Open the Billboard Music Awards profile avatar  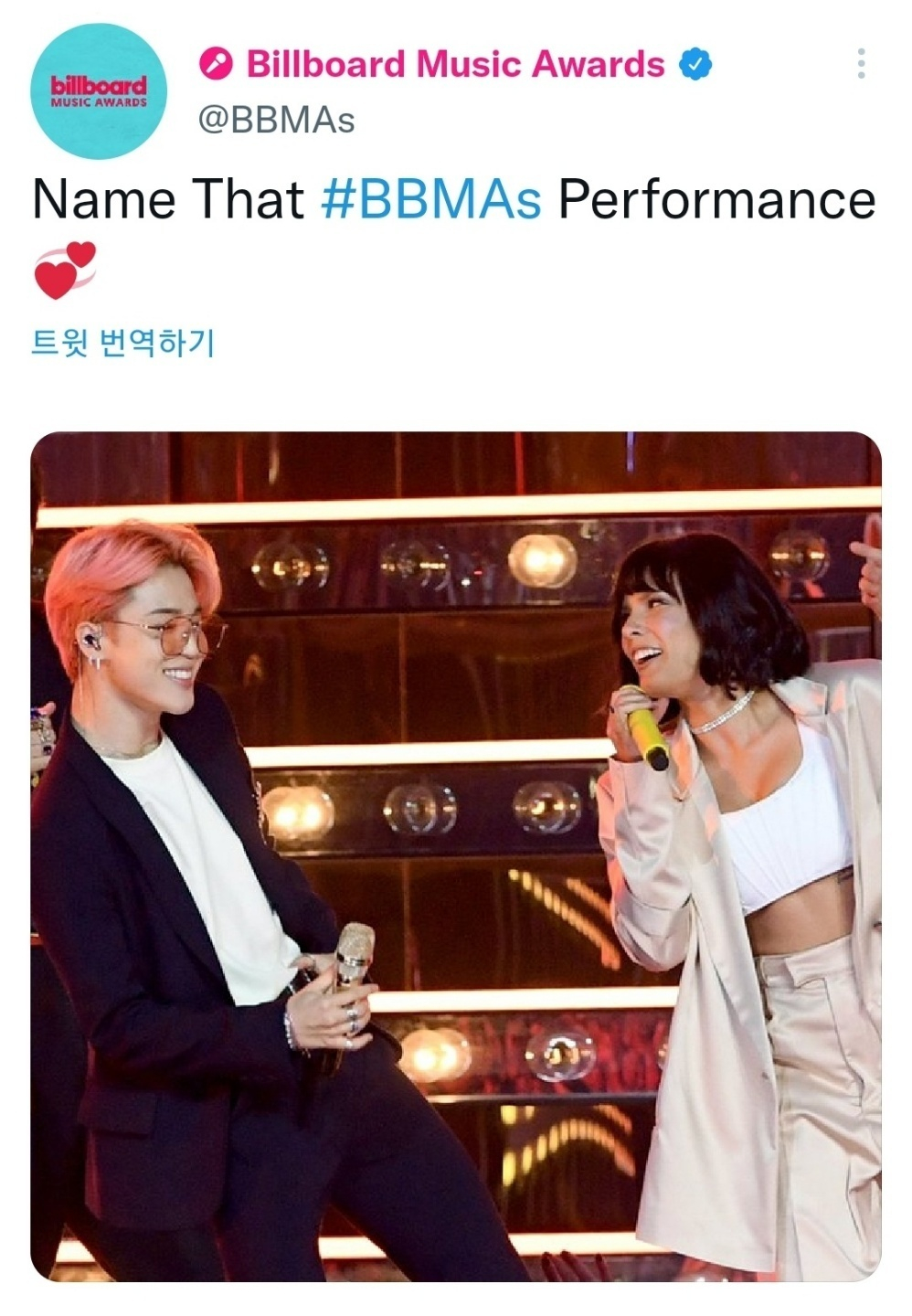99,91
